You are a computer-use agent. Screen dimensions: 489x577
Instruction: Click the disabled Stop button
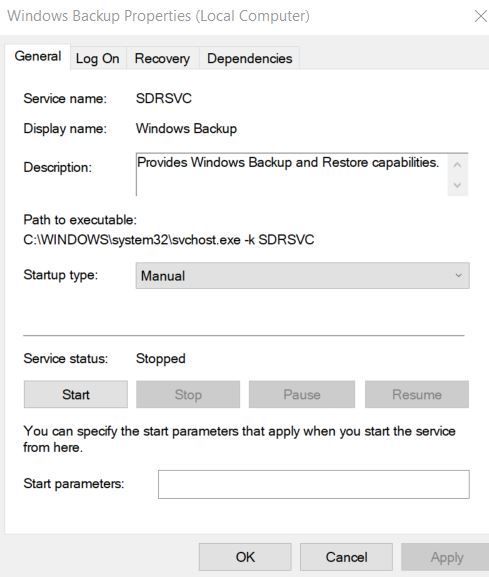point(188,394)
